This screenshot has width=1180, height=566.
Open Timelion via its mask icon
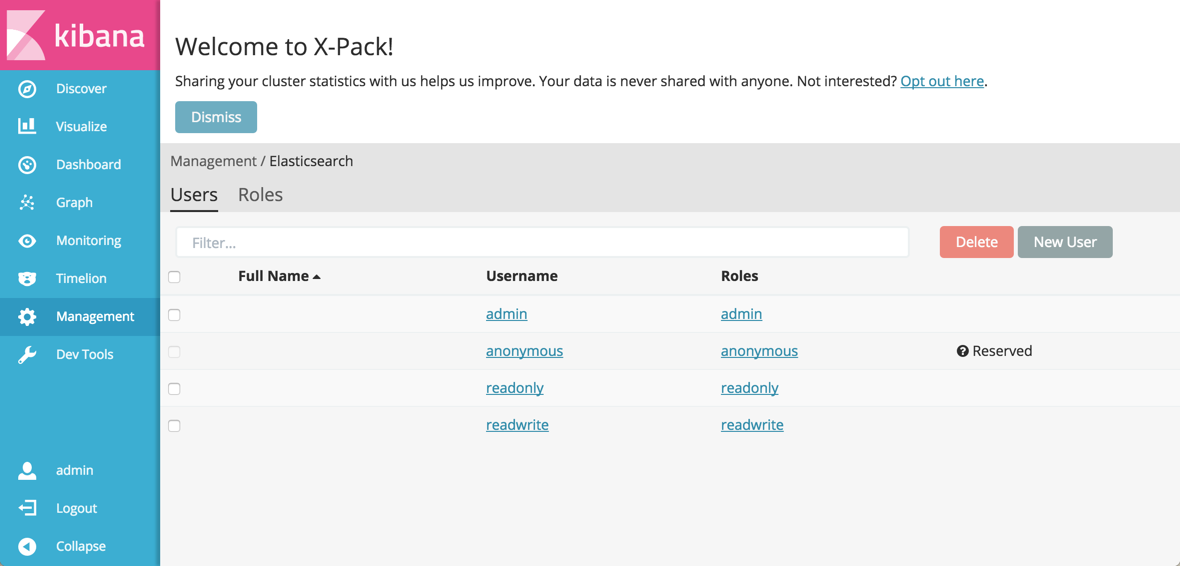click(27, 279)
